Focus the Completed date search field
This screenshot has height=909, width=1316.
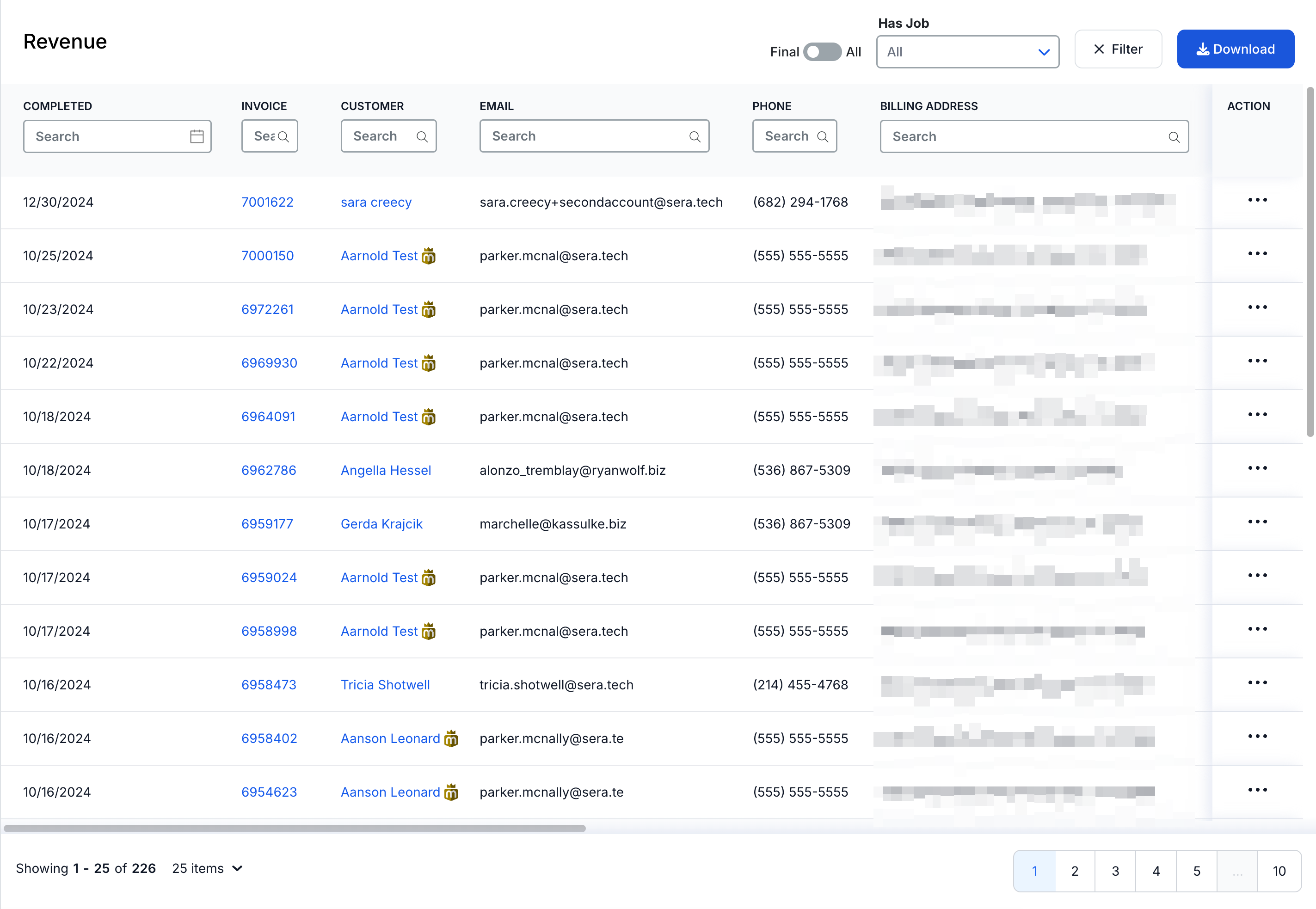coord(117,137)
